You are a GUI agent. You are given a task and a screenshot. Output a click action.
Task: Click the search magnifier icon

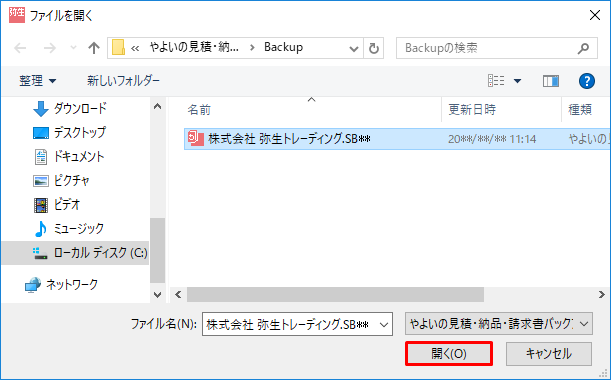tap(583, 48)
